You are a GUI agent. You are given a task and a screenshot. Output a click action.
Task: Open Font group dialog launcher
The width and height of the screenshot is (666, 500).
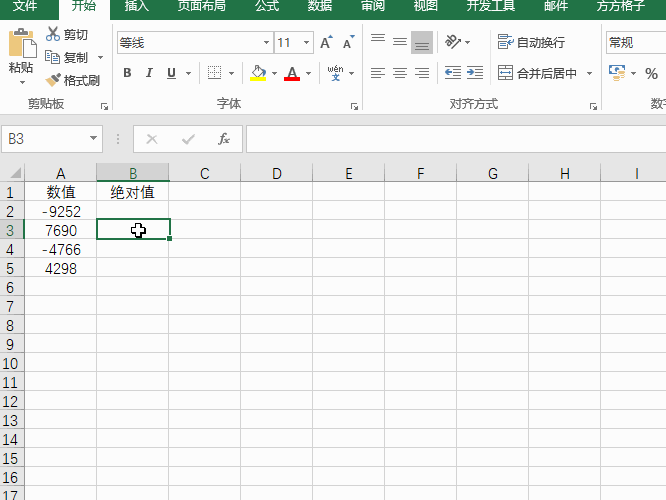[x=354, y=106]
